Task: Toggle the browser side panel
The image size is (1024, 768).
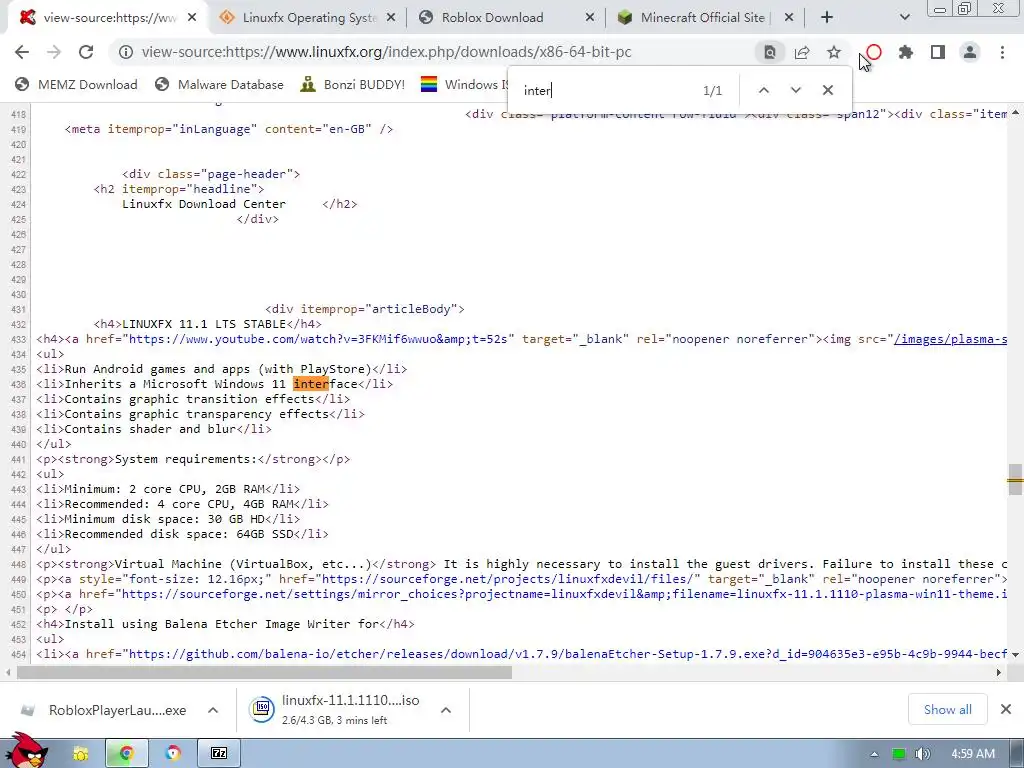Action: click(938, 52)
